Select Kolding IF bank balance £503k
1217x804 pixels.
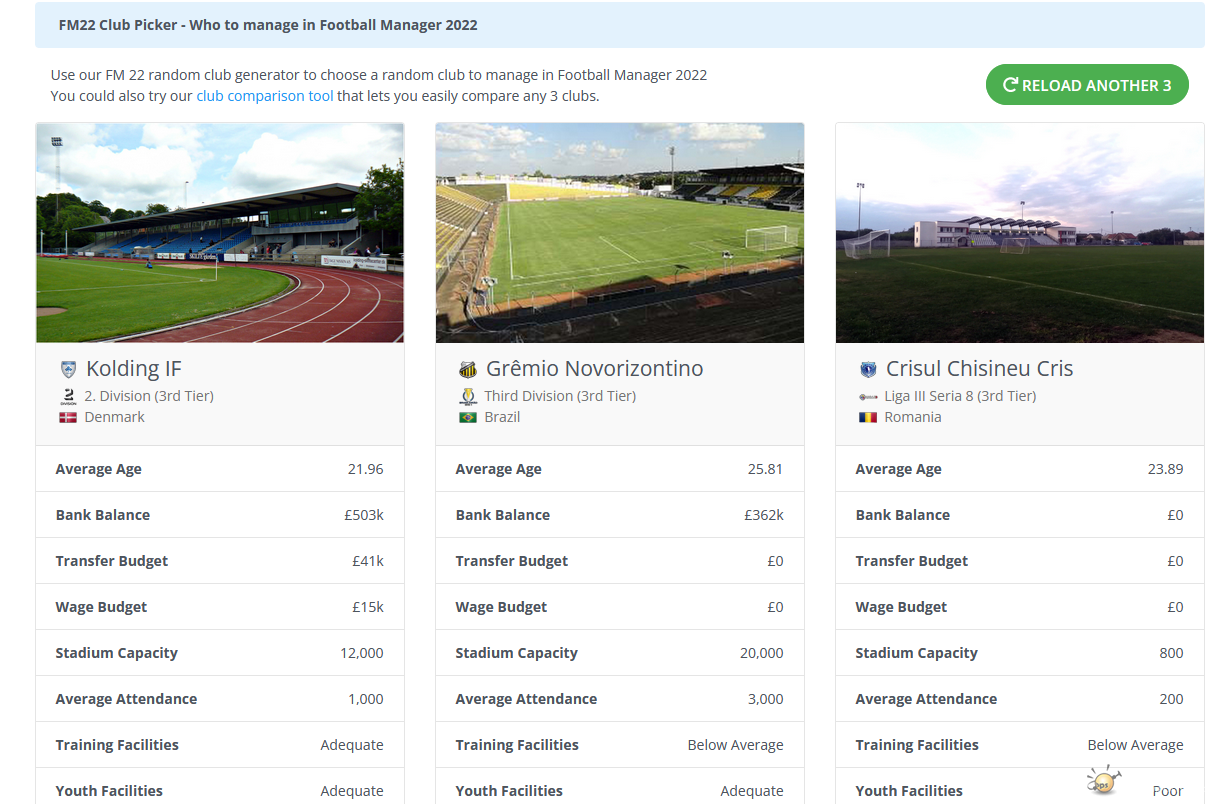click(364, 515)
